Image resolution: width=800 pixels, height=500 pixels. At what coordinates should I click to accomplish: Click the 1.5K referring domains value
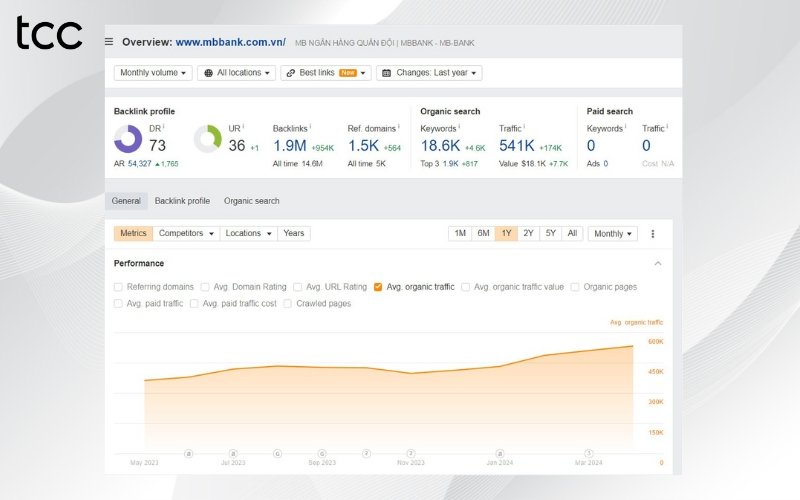[x=363, y=146]
